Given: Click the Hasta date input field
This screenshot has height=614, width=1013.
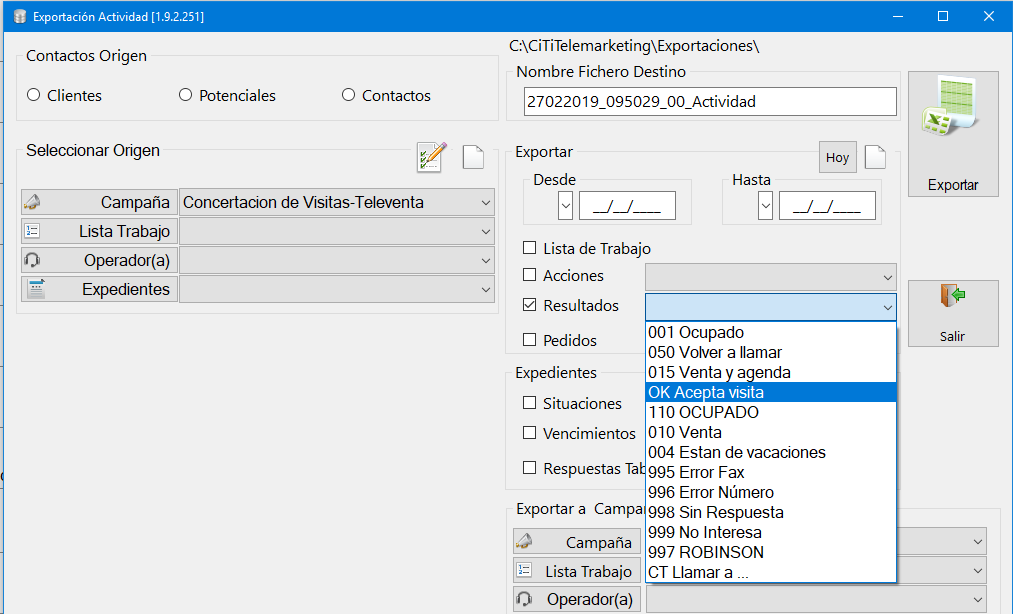Looking at the screenshot, I should point(828,206).
